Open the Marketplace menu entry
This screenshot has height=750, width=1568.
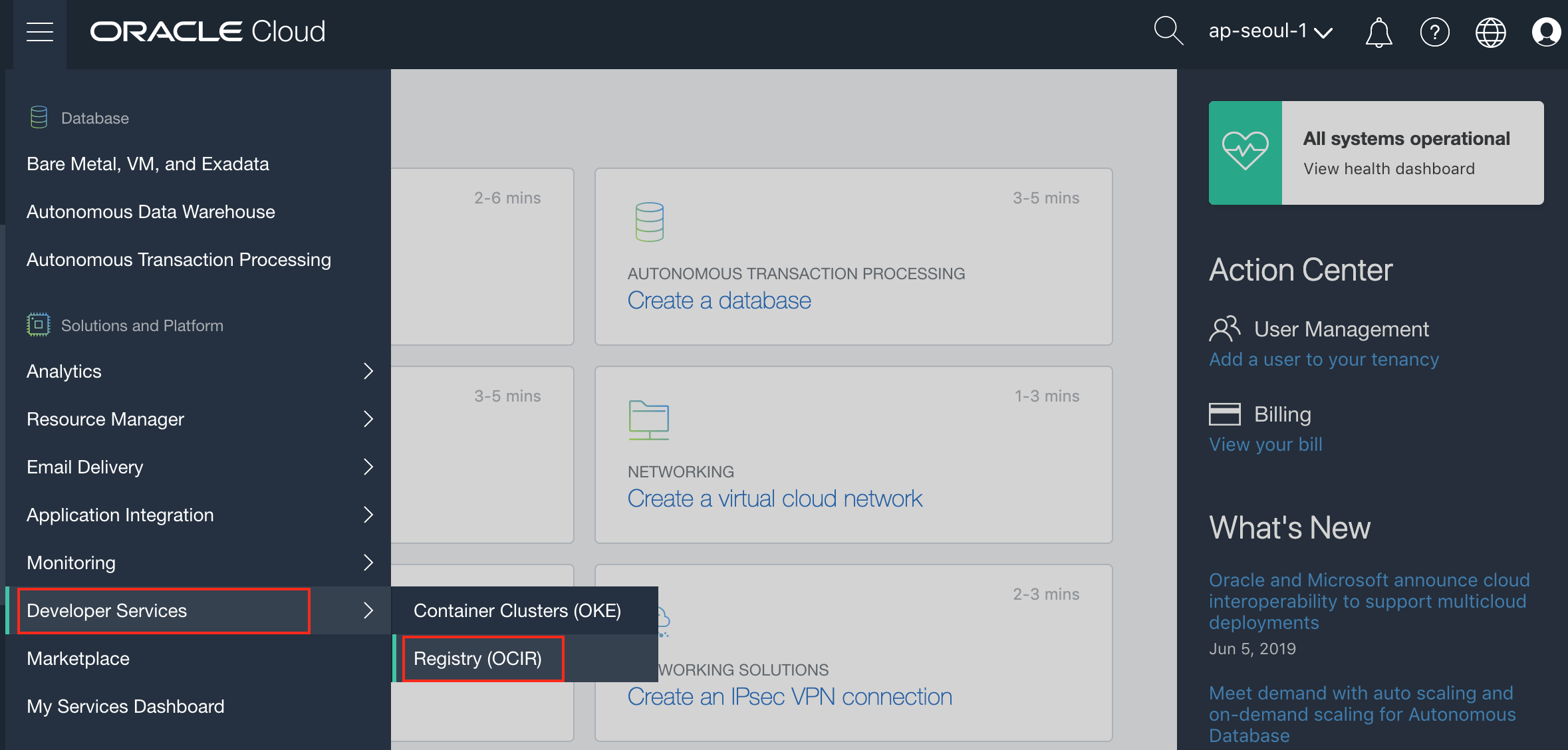tap(78, 658)
